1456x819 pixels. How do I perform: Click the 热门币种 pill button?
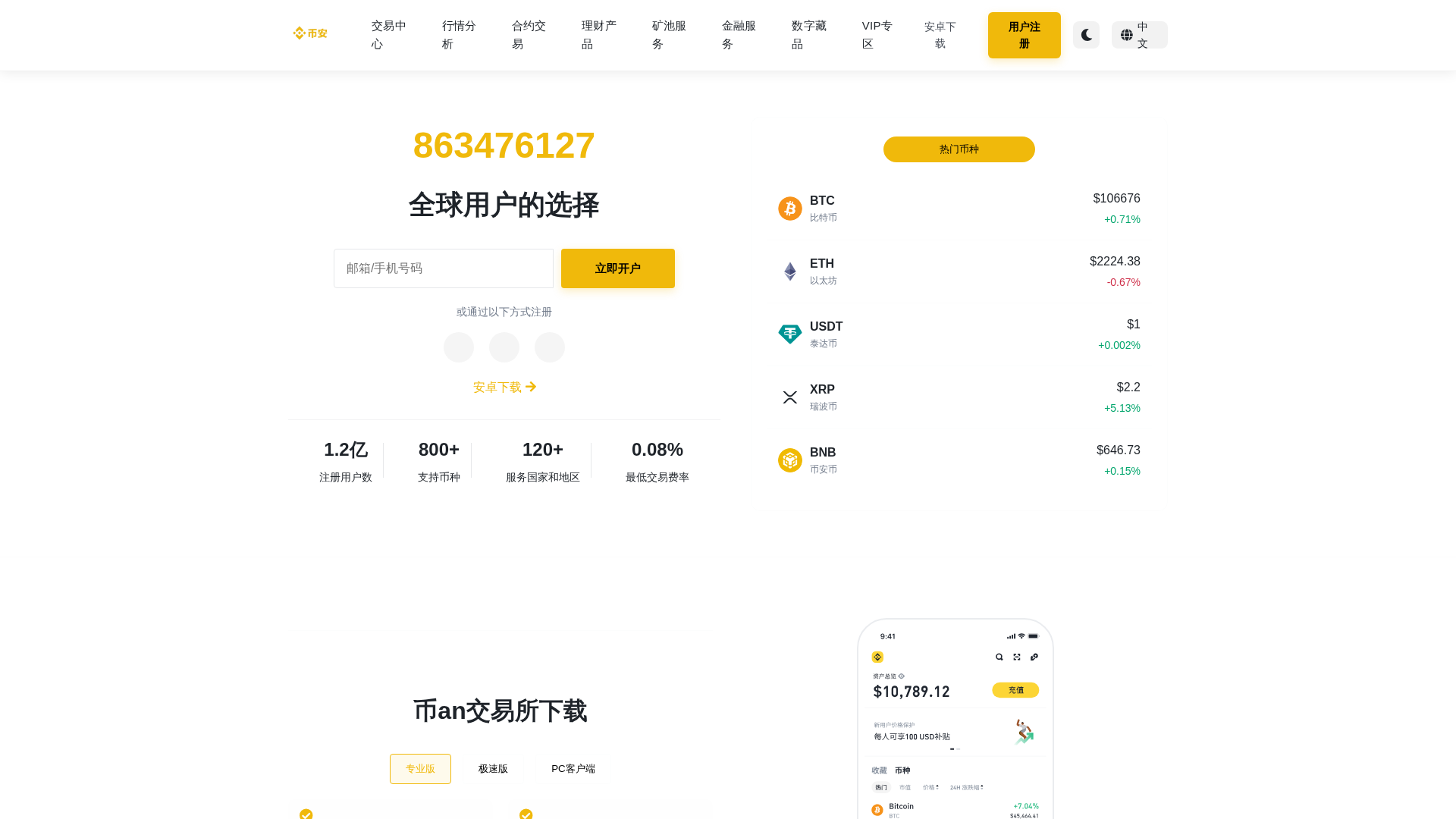tap(959, 149)
